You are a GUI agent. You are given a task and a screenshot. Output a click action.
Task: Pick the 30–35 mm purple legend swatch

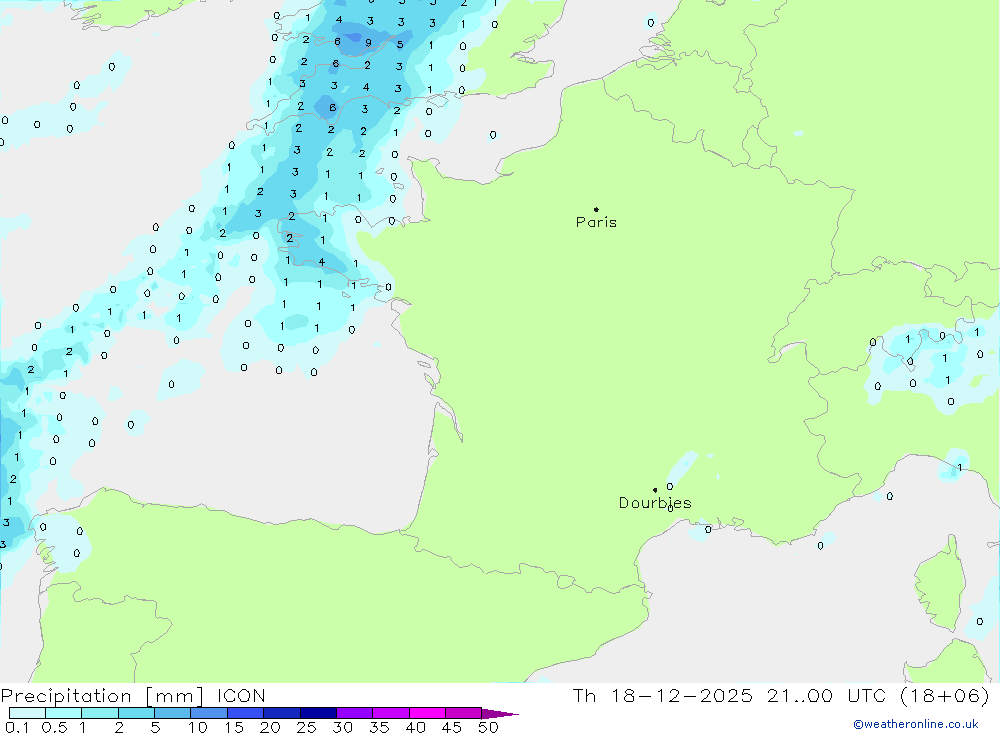[354, 713]
